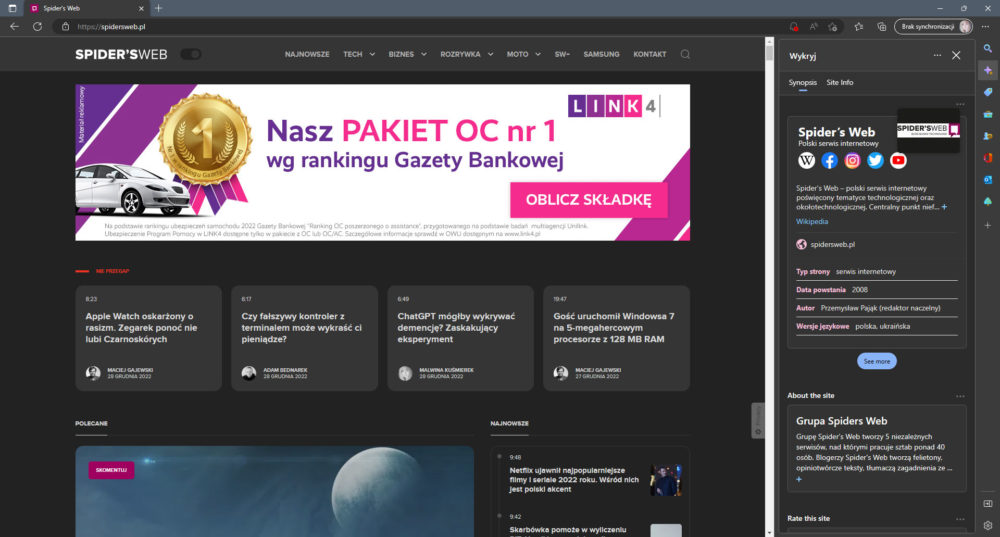Open the tab actions menu icon
The width and height of the screenshot is (1000, 537).
(12, 8)
